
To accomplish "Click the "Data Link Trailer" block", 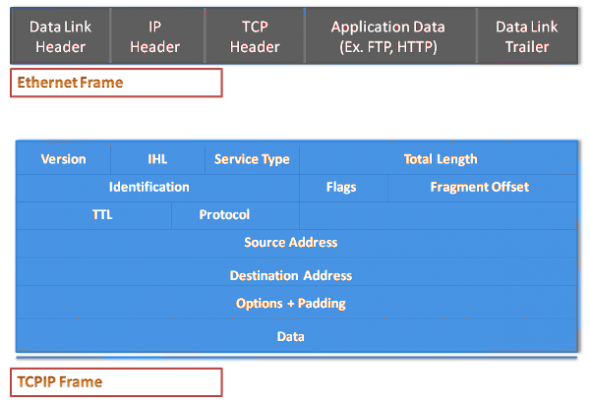I will (528, 36).
